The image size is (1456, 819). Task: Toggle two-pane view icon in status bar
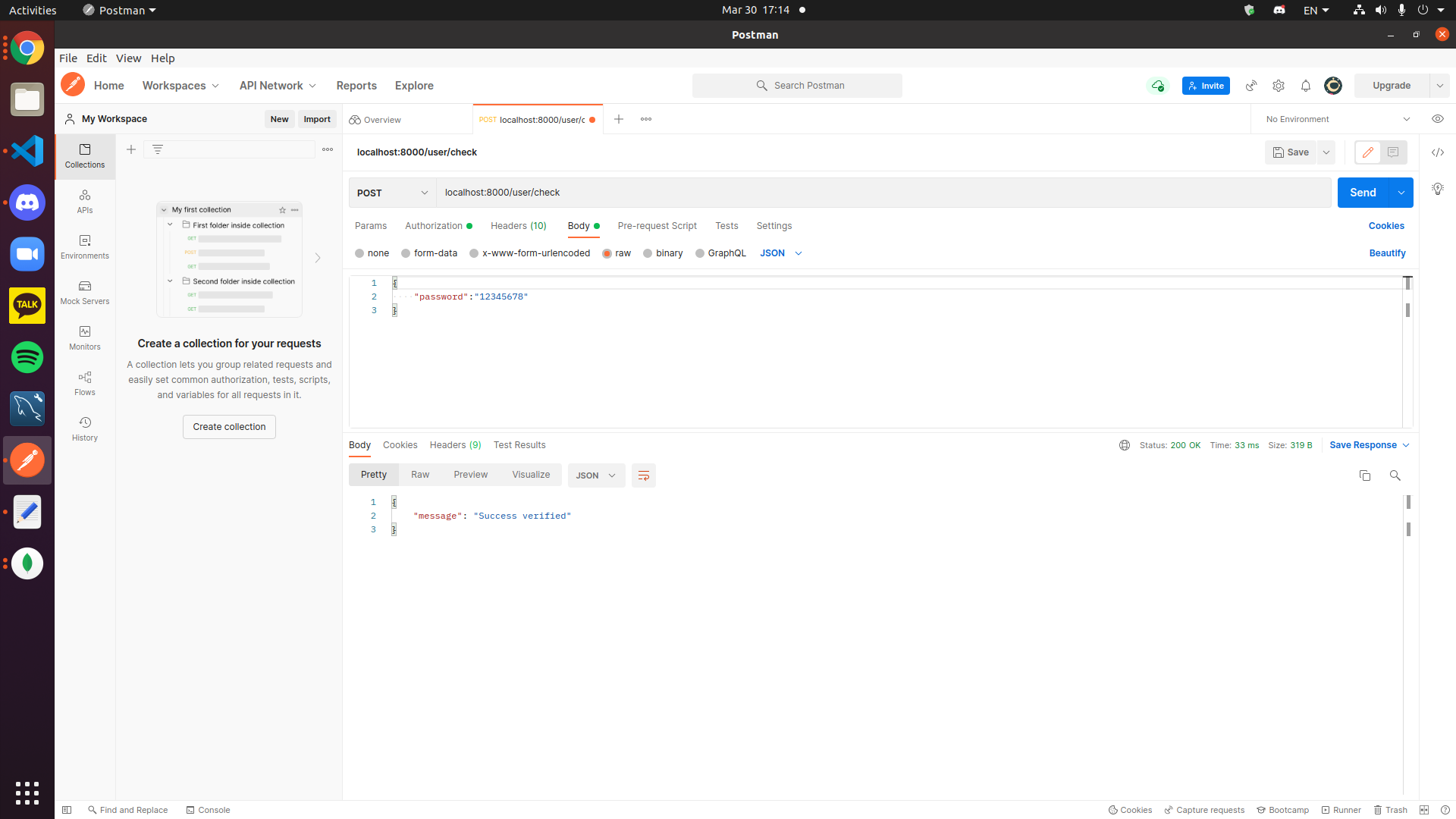[x=1424, y=810]
